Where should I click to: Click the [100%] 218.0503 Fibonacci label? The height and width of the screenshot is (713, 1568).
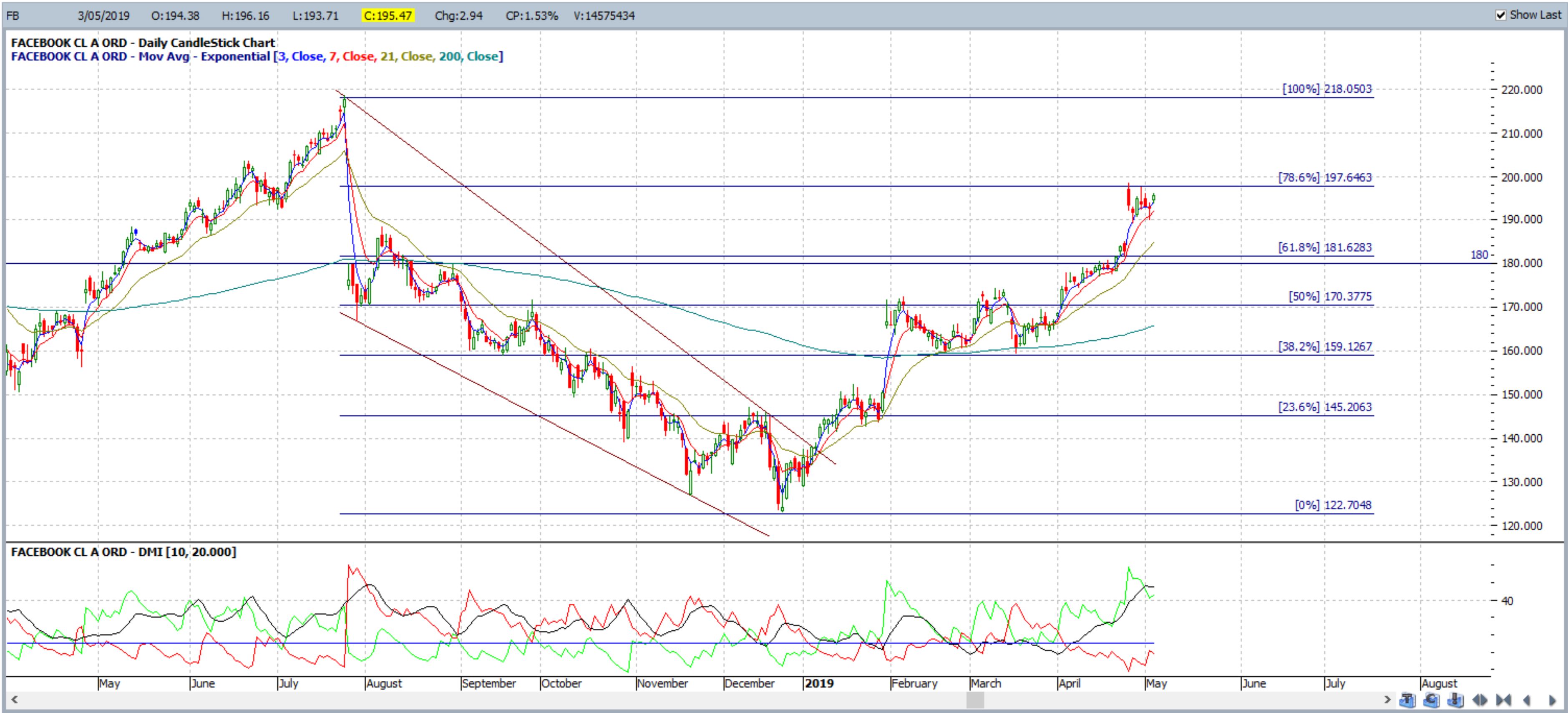(x=1327, y=89)
